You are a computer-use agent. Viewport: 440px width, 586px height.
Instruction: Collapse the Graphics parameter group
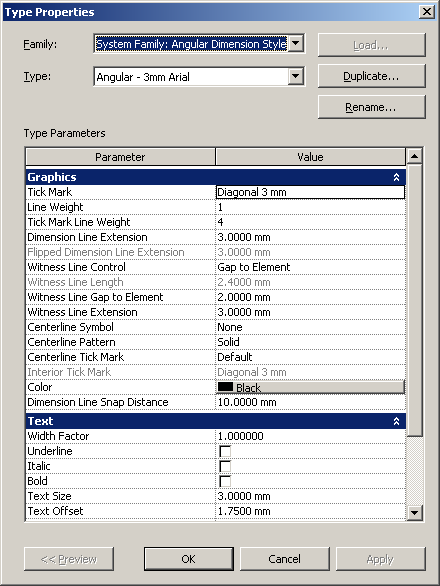pos(396,177)
